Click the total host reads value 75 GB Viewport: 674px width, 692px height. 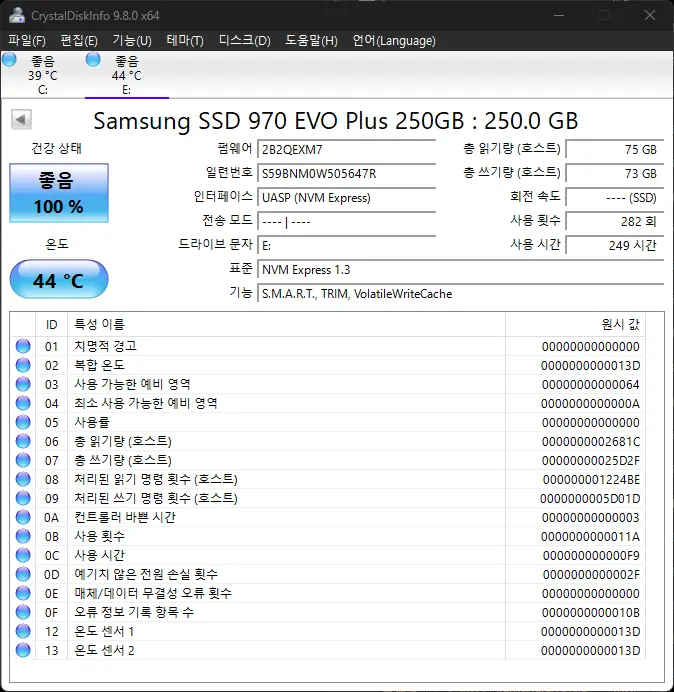614,149
